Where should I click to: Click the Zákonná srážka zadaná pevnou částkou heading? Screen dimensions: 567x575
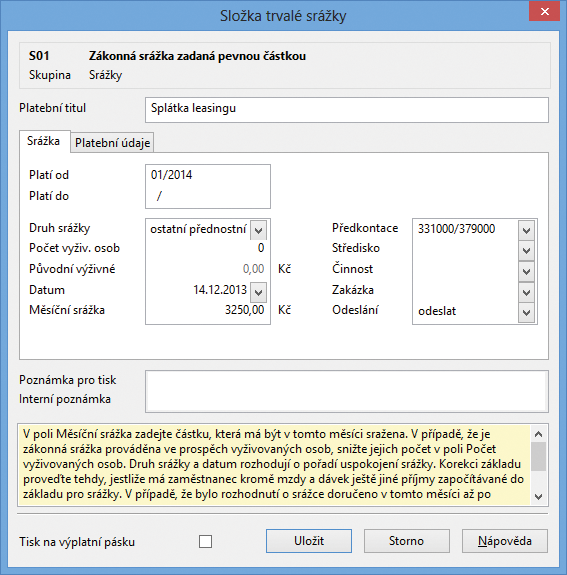point(197,56)
